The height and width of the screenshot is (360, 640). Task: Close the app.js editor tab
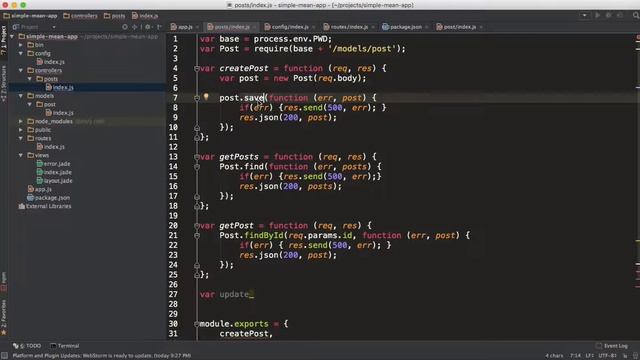pyautogui.click(x=197, y=27)
